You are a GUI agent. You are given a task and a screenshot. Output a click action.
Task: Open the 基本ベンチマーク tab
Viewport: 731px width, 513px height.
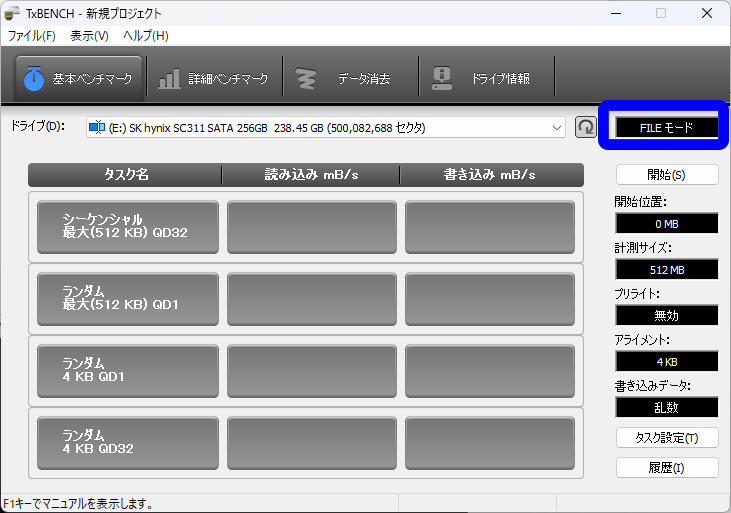click(79, 78)
